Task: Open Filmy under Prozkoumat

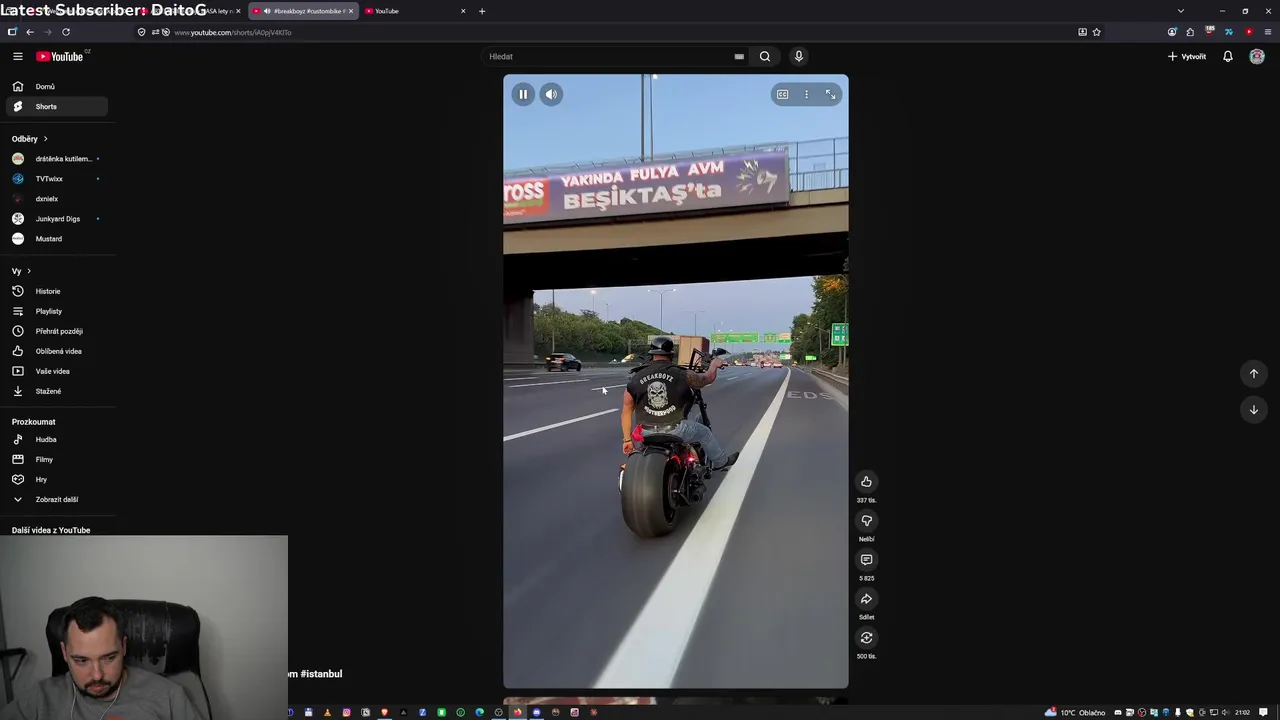Action: (x=57, y=459)
